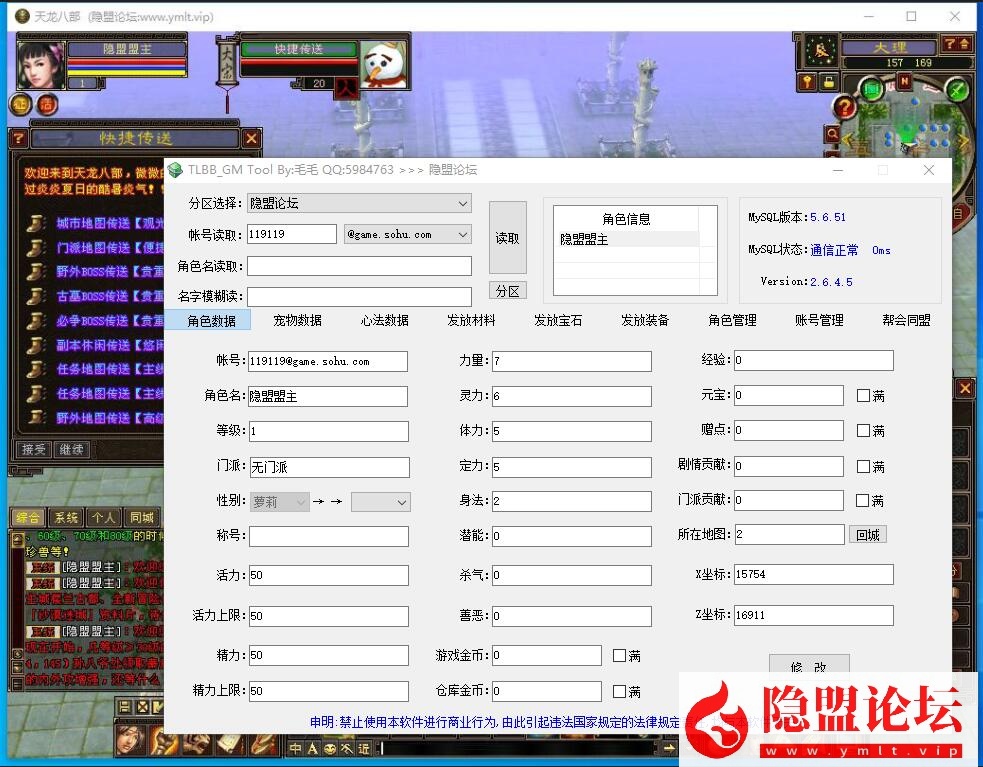Screen dimensions: 983x767
Task: Click the running figure icon beside 大理
Action: 821,51
